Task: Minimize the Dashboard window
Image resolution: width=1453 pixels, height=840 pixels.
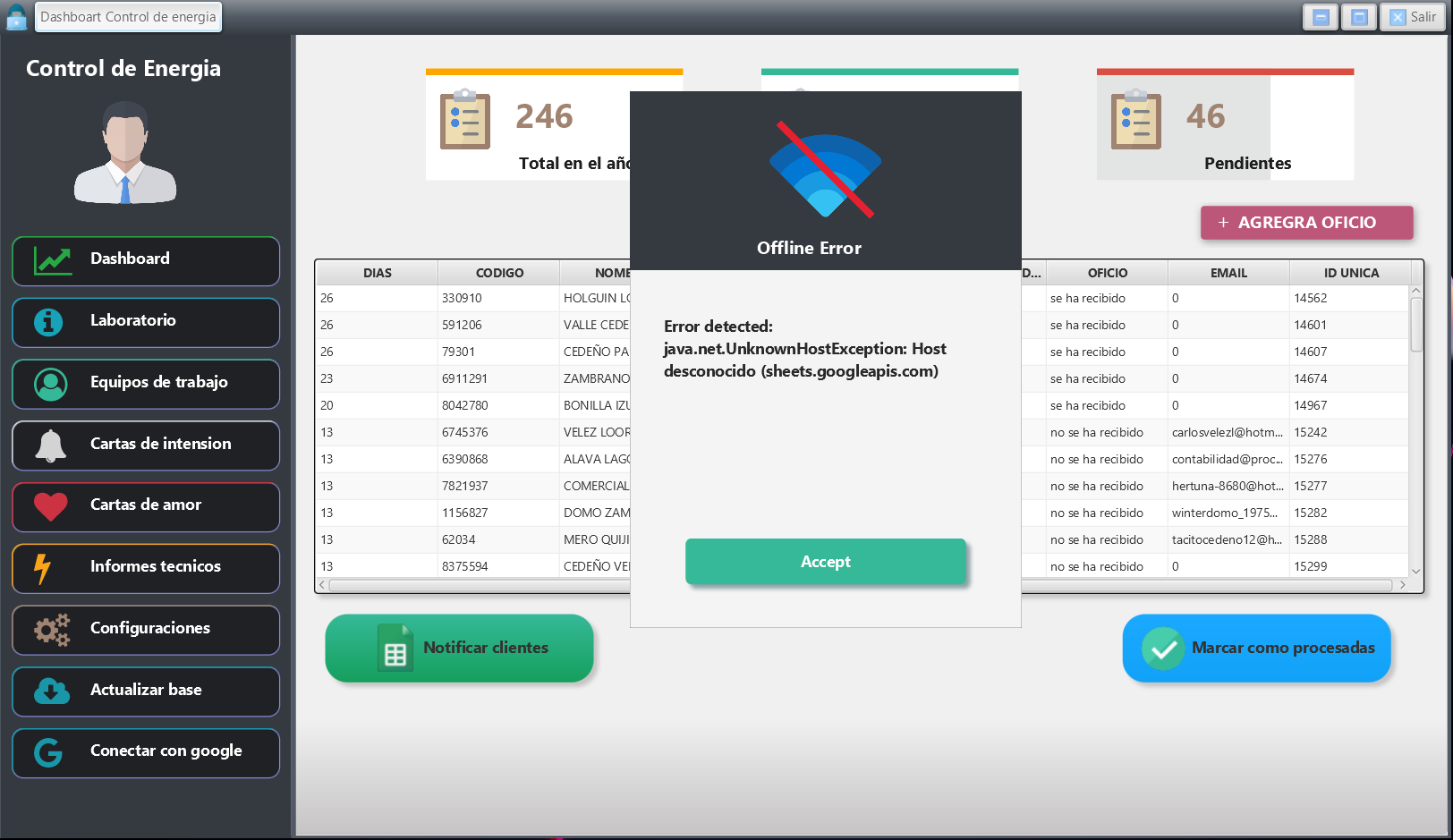Action: pos(1321,17)
